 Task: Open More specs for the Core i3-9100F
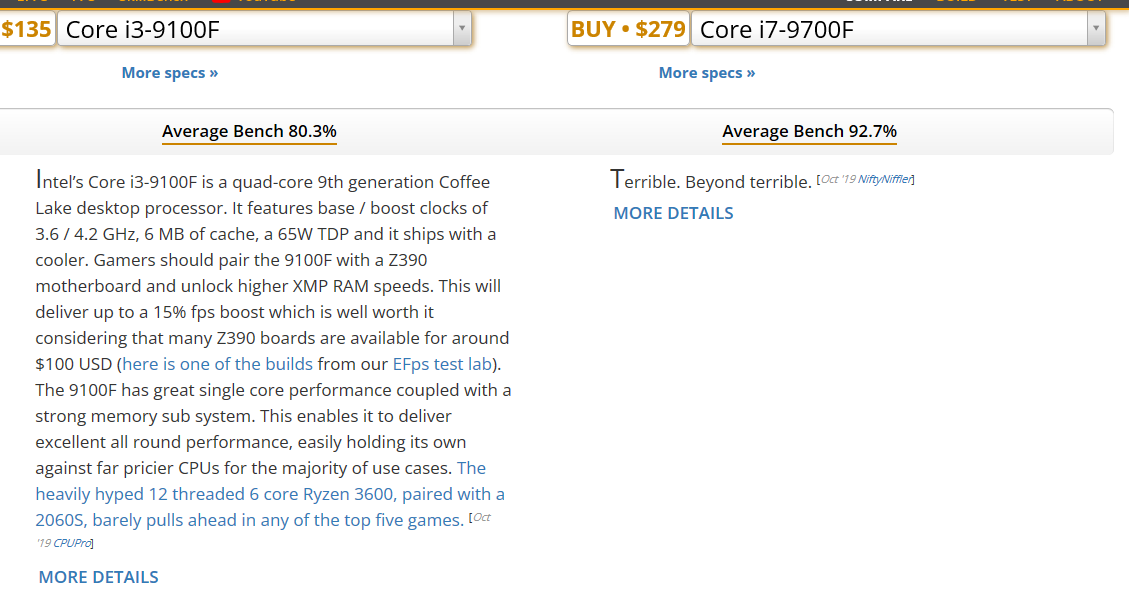click(x=170, y=73)
